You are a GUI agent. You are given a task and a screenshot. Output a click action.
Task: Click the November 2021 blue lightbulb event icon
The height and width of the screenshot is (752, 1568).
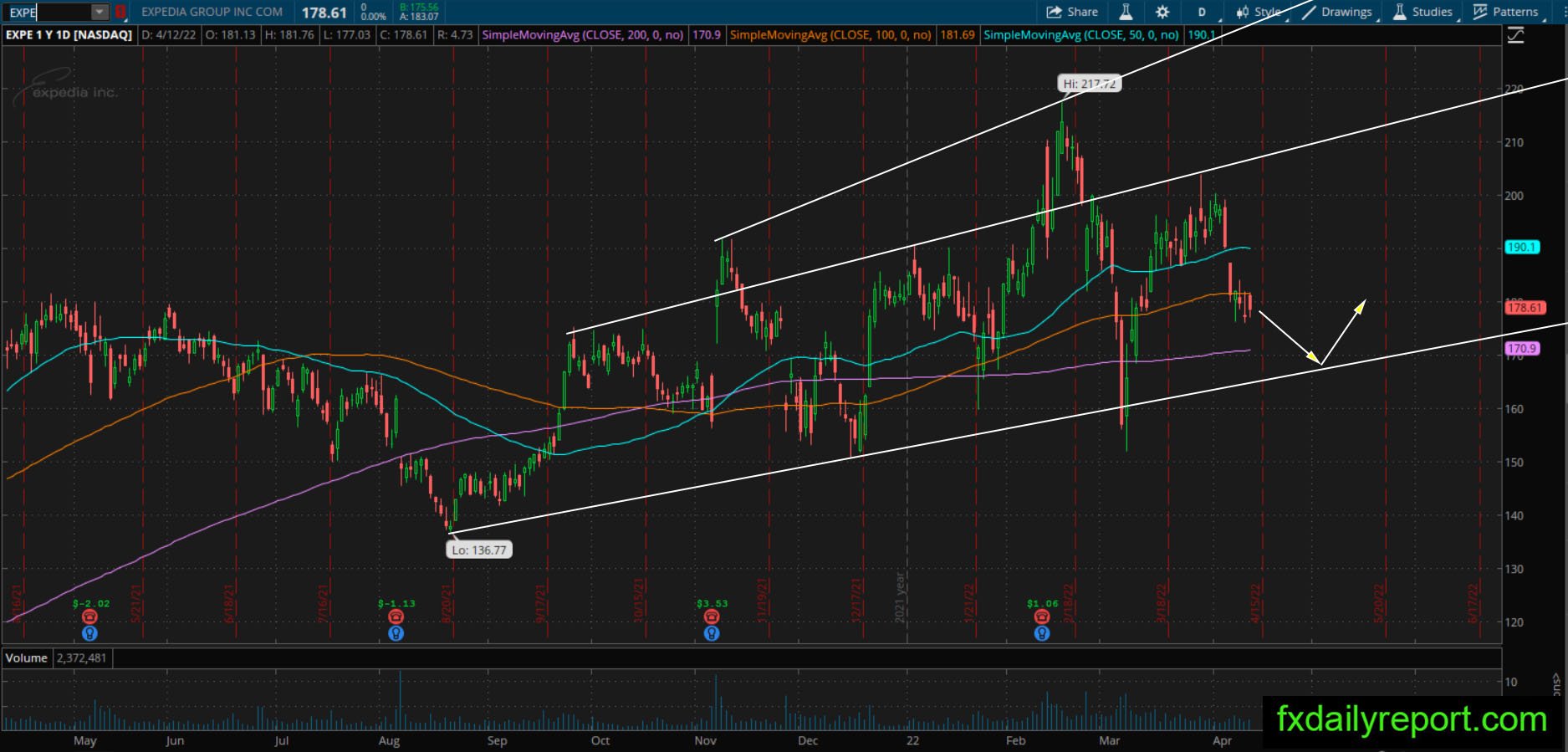(x=711, y=633)
